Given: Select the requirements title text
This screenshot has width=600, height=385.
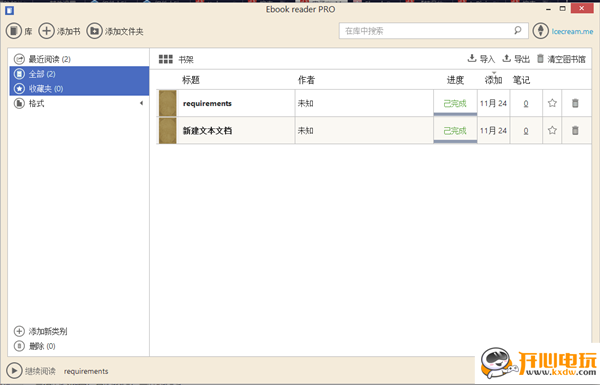Looking at the screenshot, I should pyautogui.click(x=207, y=103).
